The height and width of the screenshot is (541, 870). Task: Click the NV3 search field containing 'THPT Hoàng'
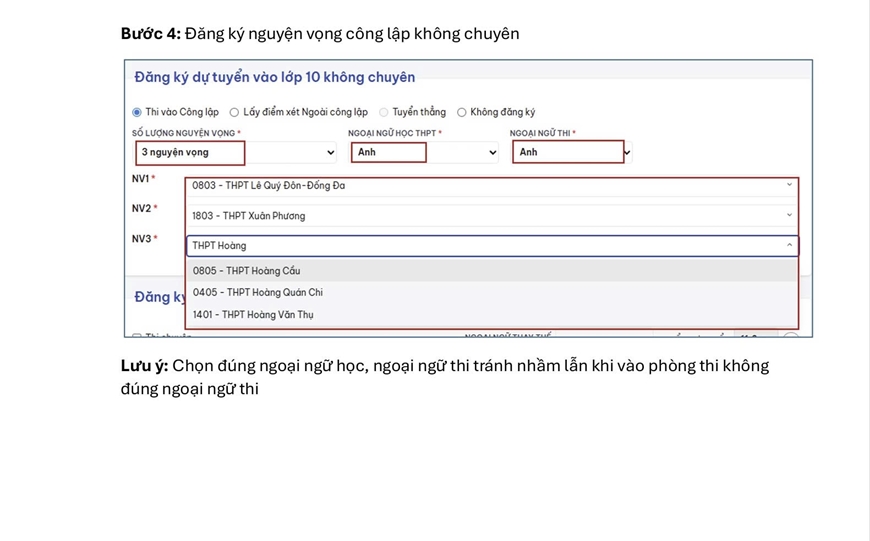pyautogui.click(x=400, y=245)
